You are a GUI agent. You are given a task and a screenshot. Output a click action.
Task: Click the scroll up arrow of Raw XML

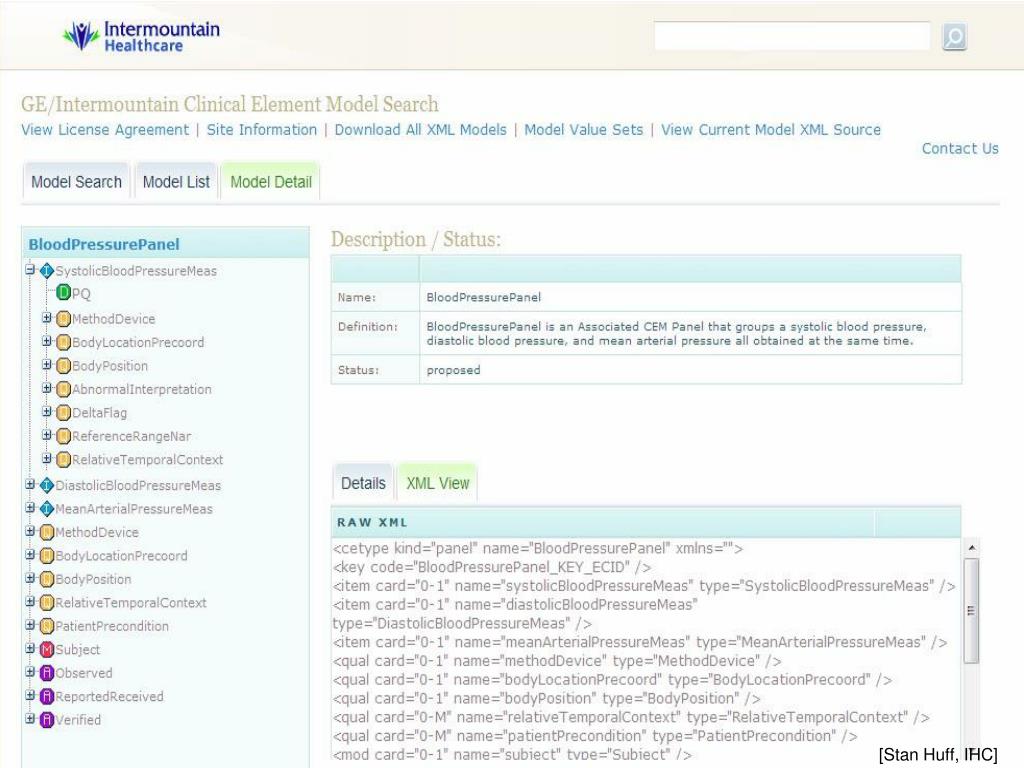(x=971, y=547)
